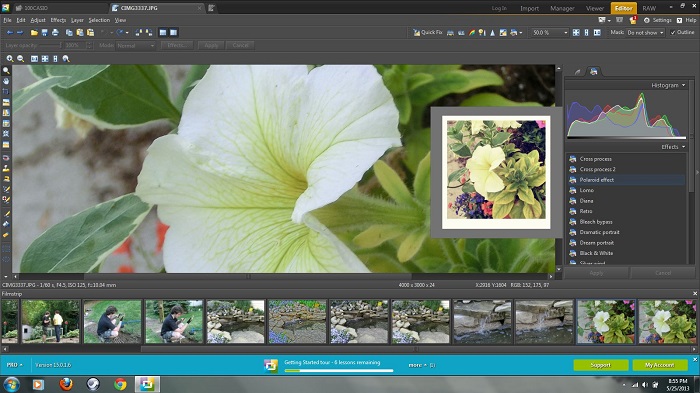Select the Fill bucket tool in the toolbox
Screen dimensions: 700x393
6,224
